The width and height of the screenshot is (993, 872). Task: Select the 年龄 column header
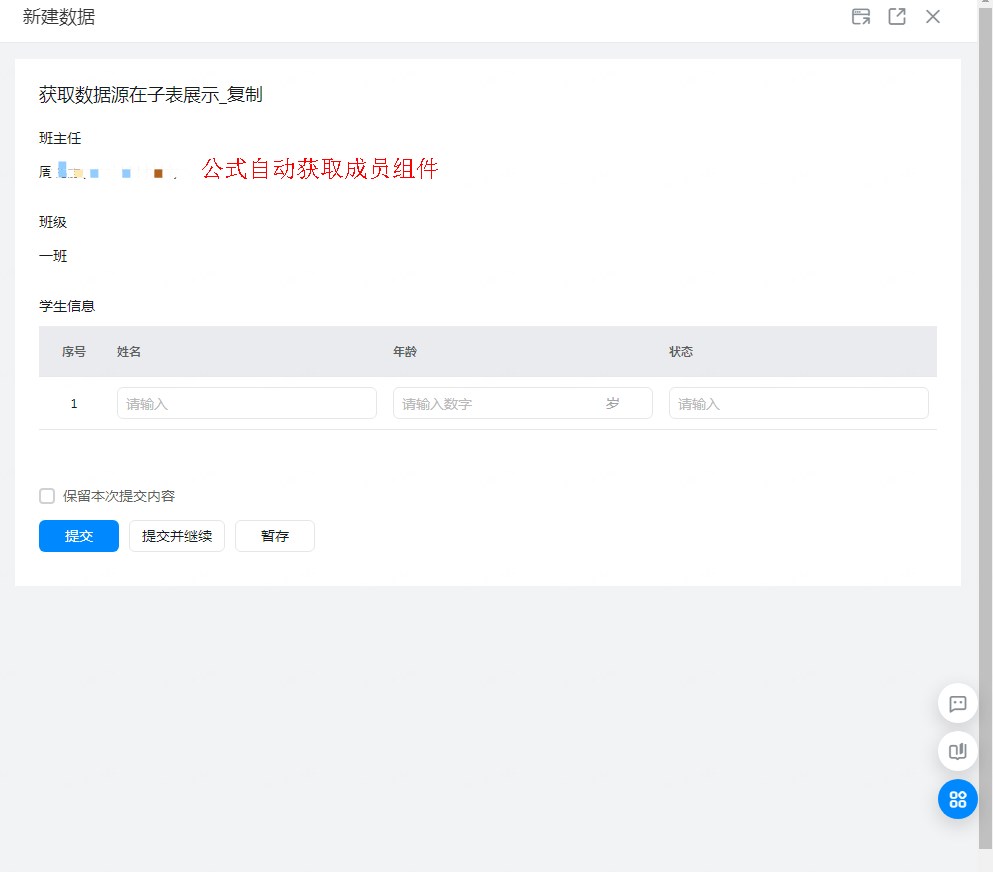point(405,351)
